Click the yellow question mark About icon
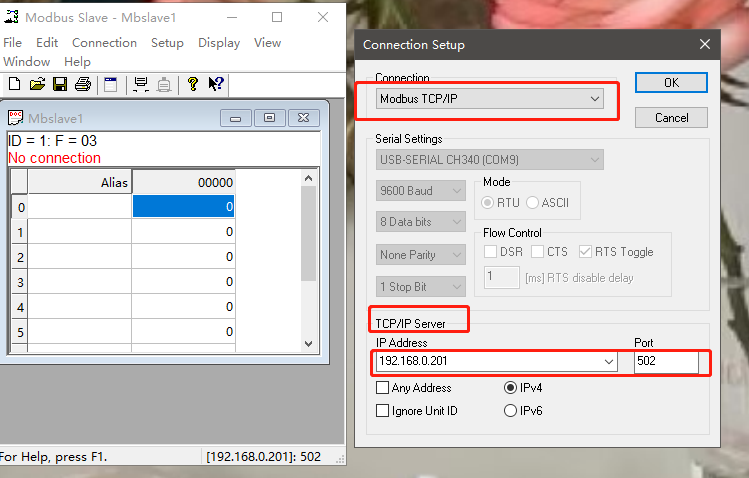The image size is (749, 478). click(193, 84)
